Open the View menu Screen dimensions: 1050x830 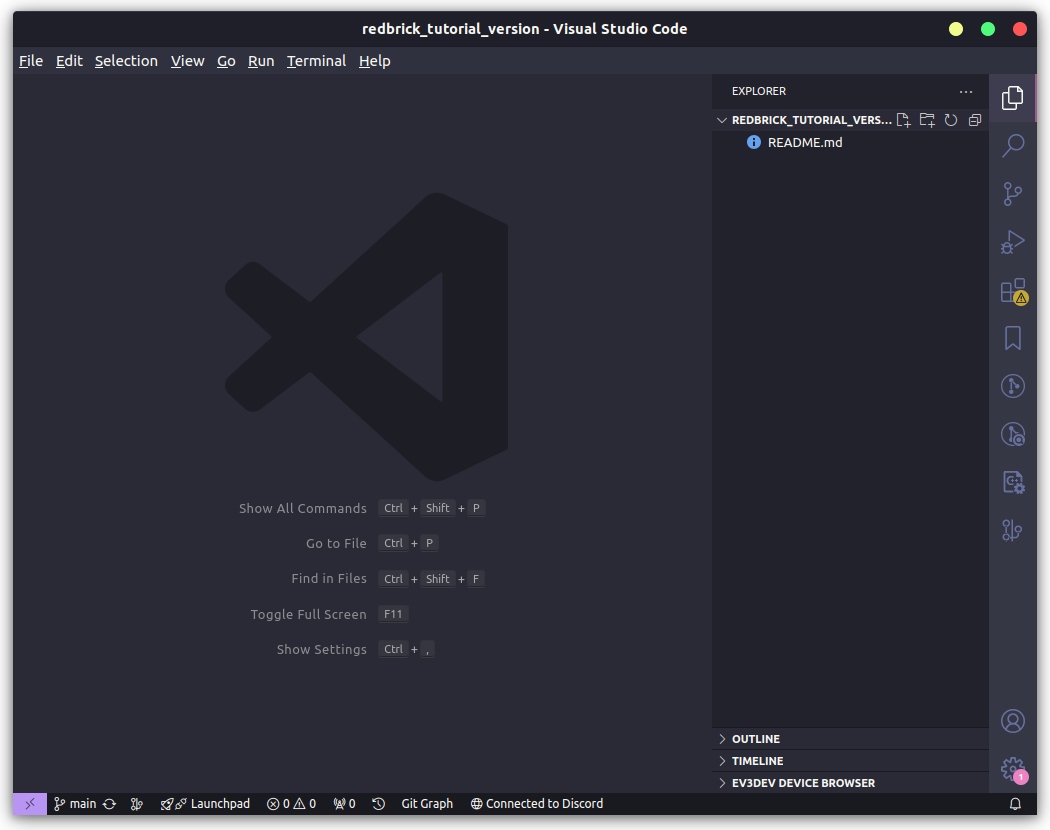(x=188, y=61)
